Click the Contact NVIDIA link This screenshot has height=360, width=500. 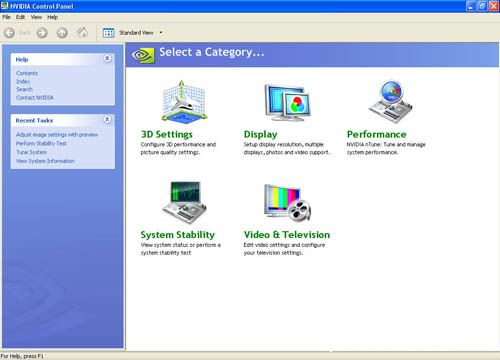pos(35,97)
